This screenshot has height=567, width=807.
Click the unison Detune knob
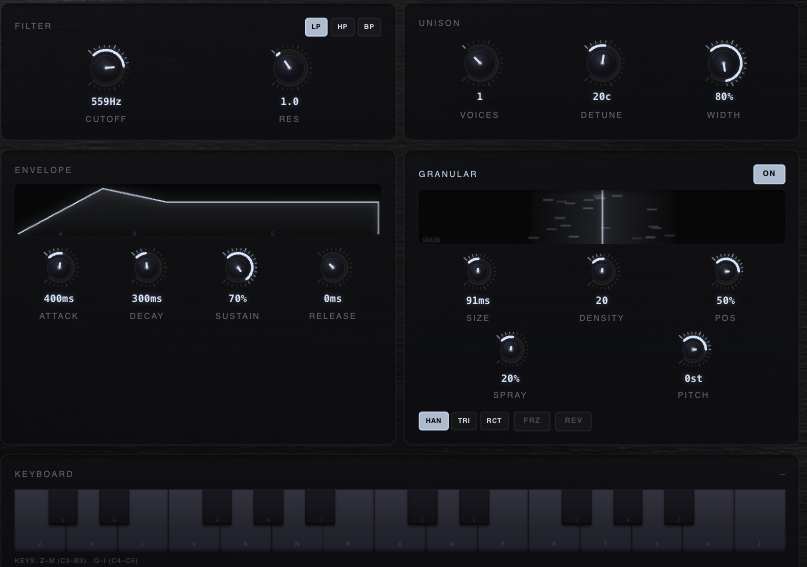pos(601,63)
